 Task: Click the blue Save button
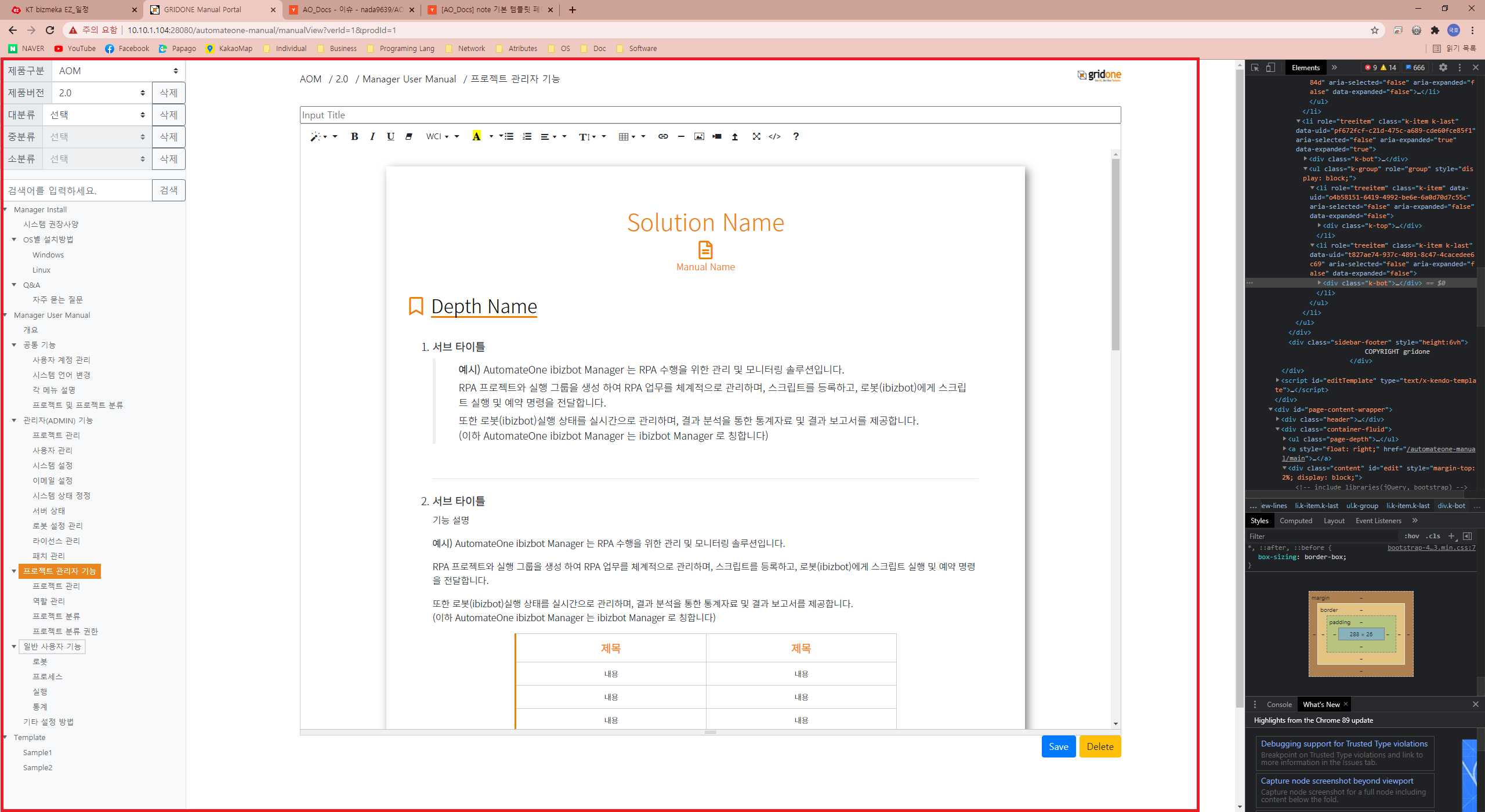point(1058,746)
